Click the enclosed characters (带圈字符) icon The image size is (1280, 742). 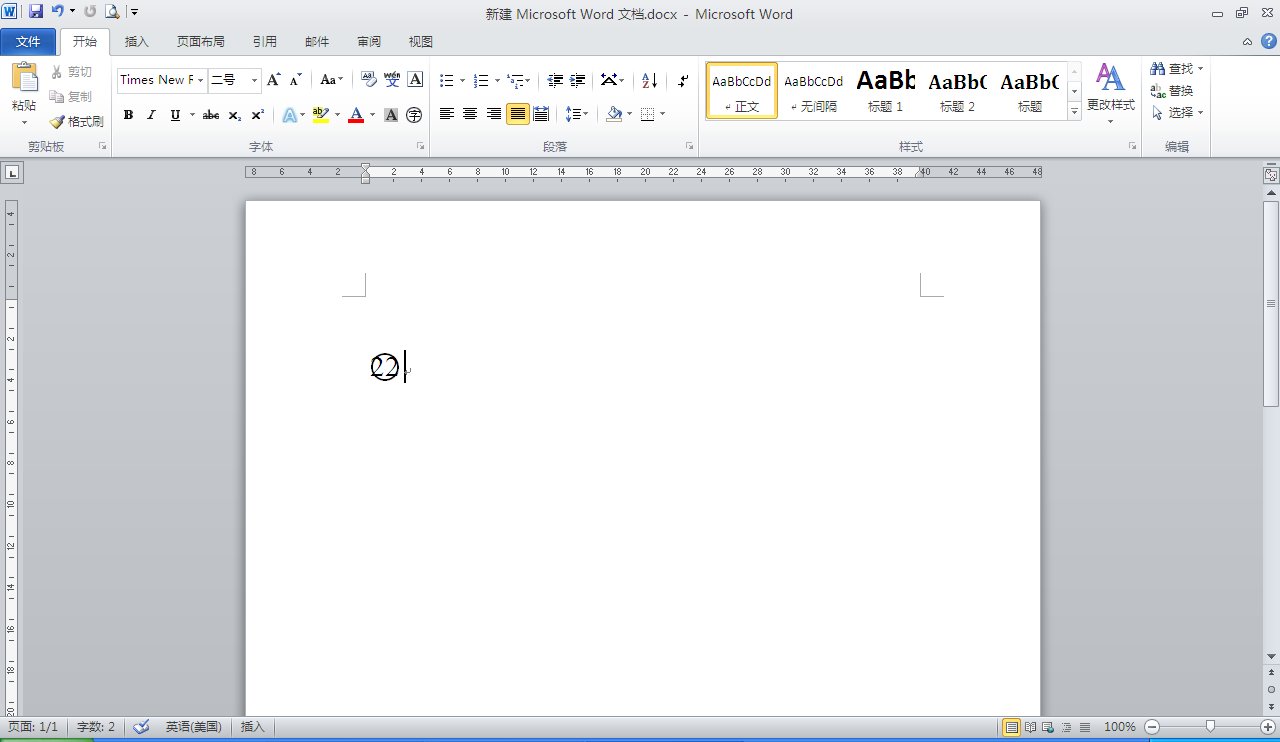(414, 115)
